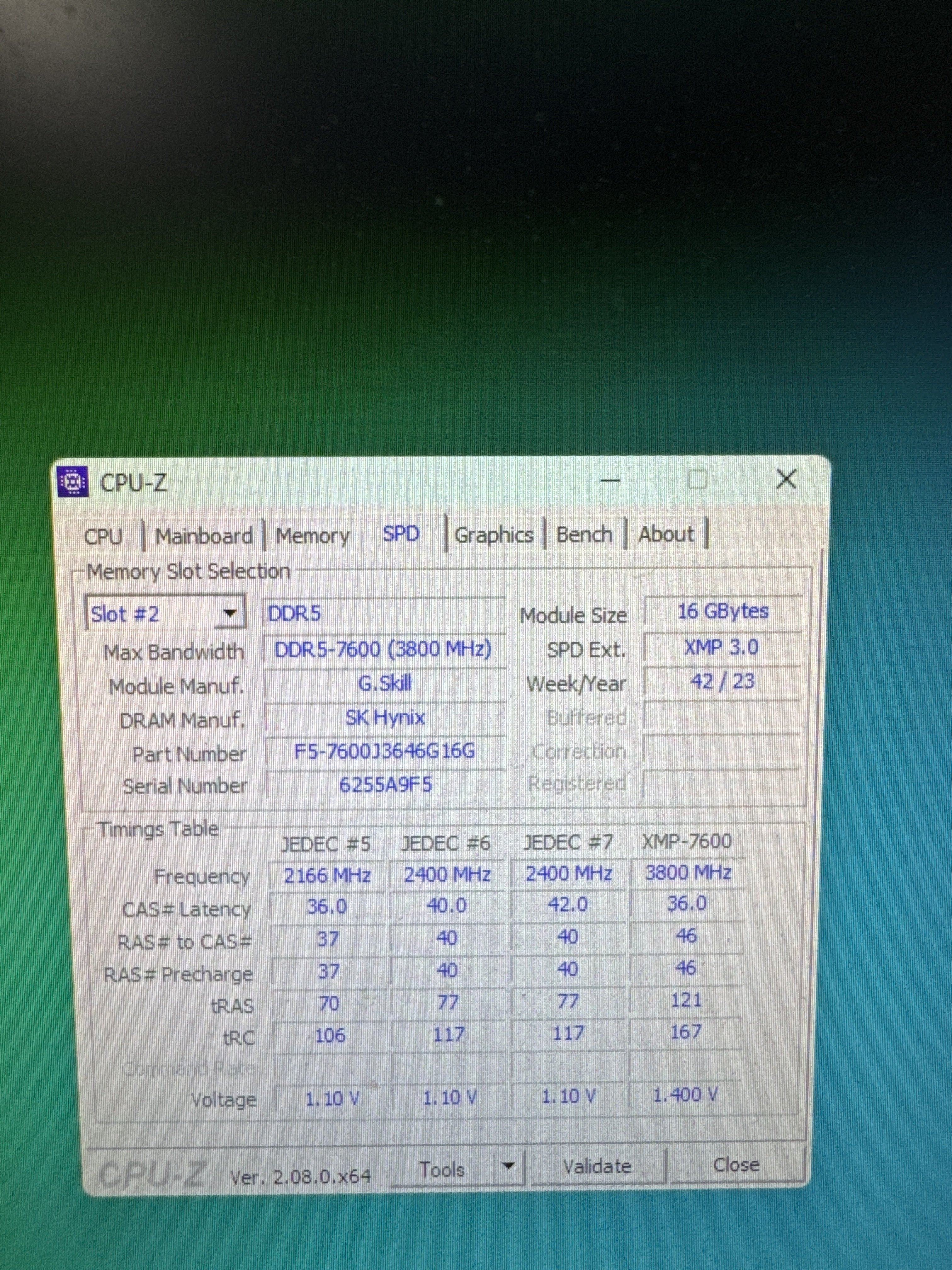
Task: Click the XMP-7600 frequency 3800 MHz
Action: 688,873
